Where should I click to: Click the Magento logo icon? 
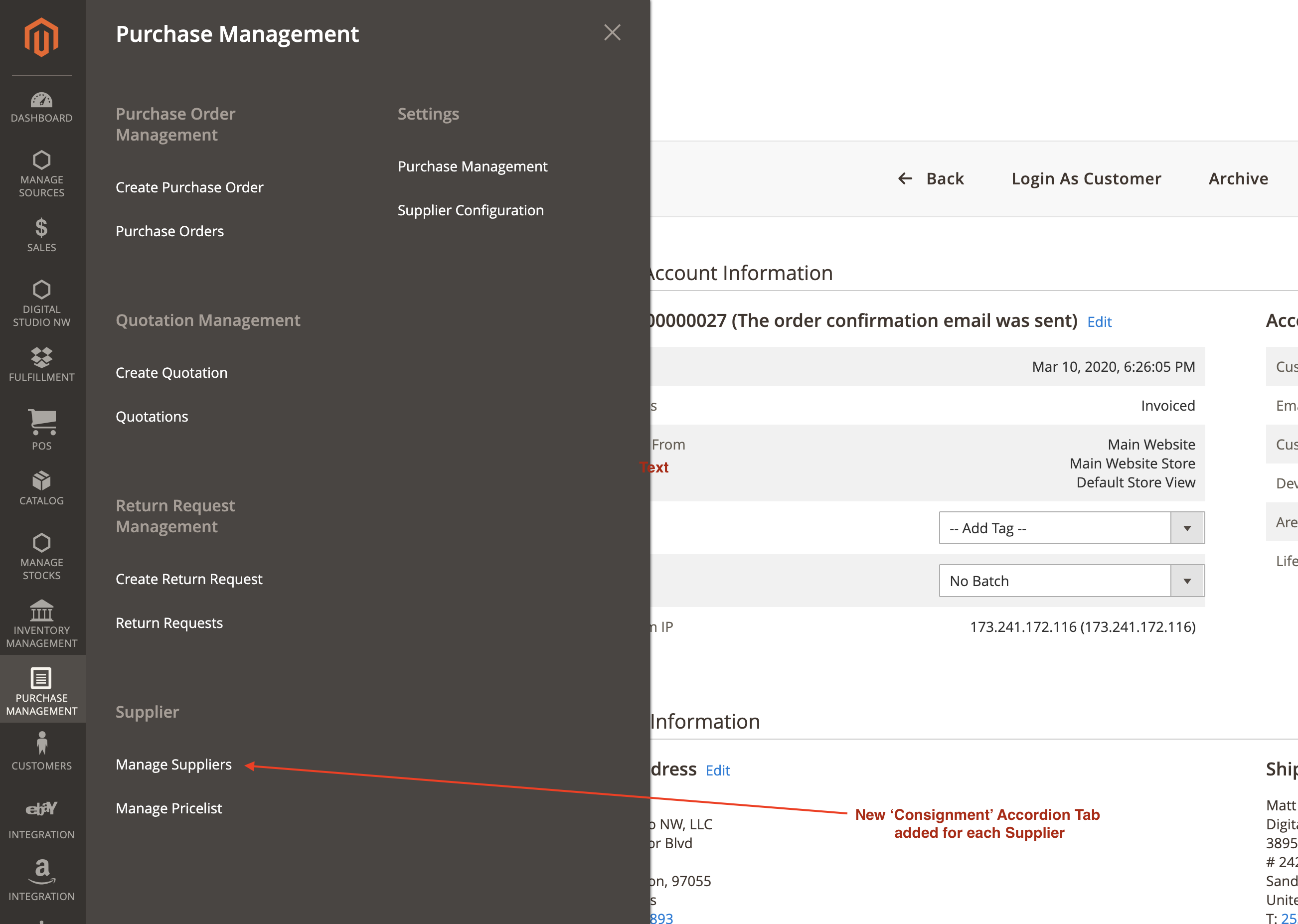tap(41, 37)
